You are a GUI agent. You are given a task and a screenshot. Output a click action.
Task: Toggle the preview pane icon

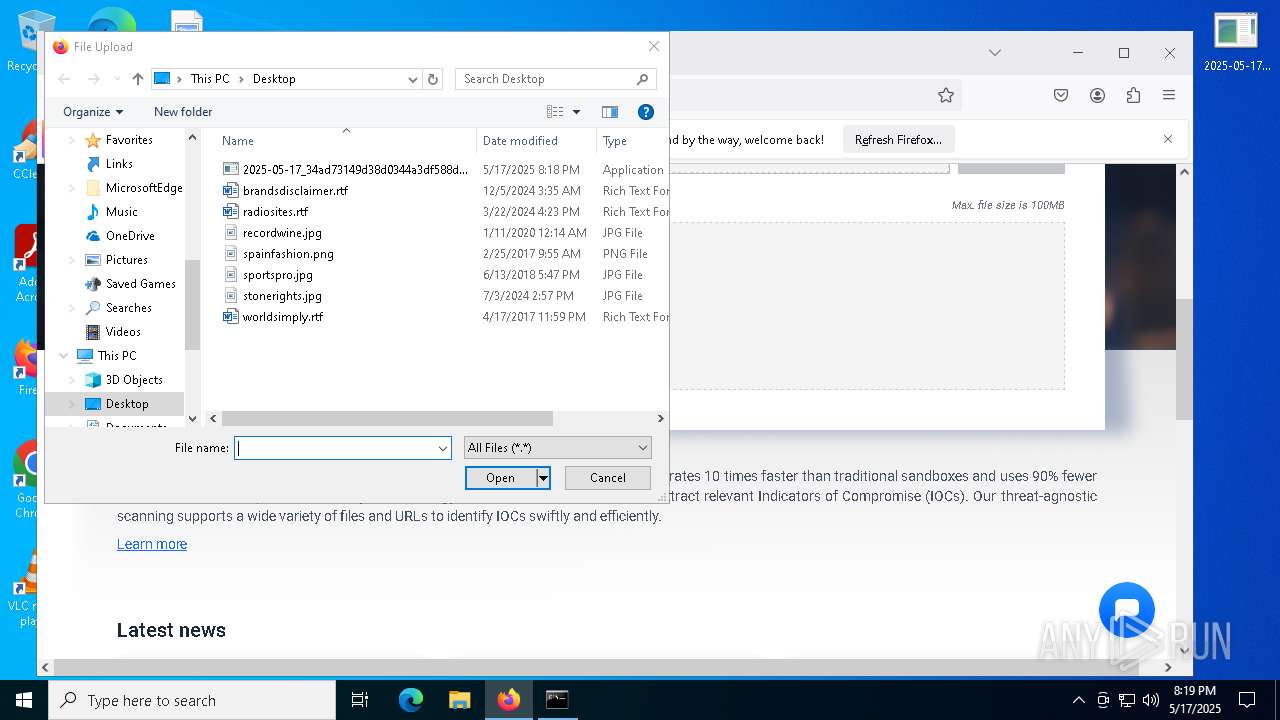610,112
